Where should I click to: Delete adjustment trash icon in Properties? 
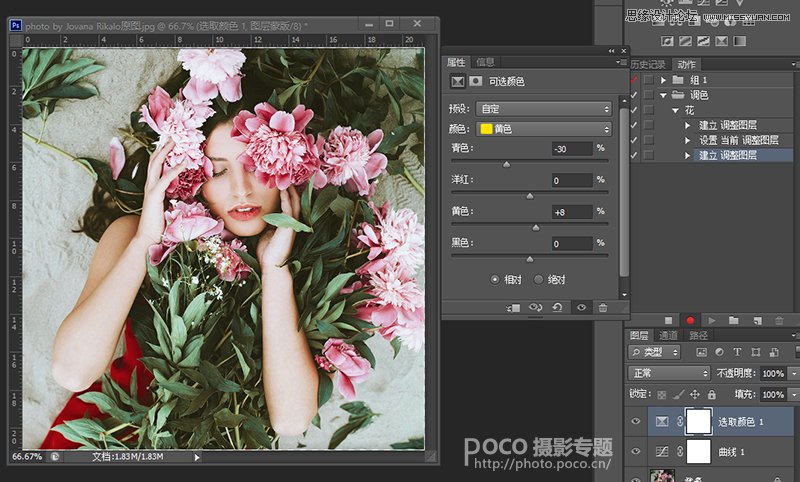603,308
